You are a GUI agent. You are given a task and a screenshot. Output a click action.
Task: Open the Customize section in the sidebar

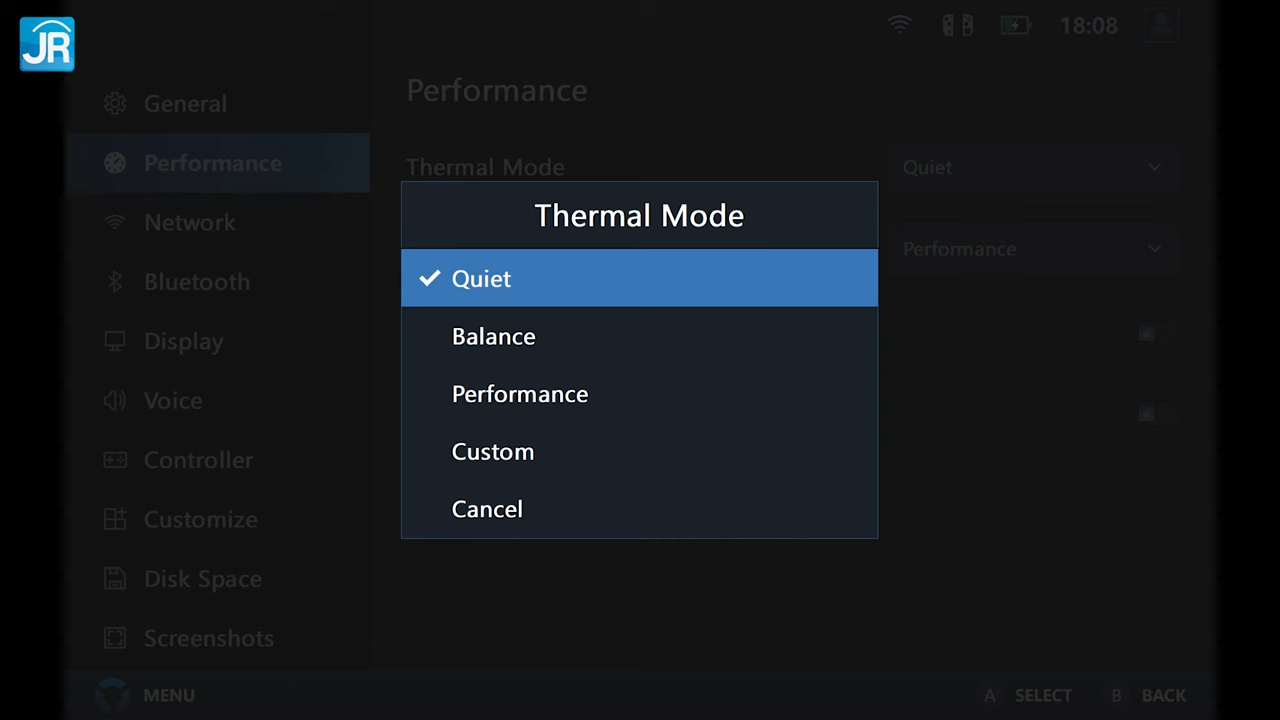click(x=200, y=520)
